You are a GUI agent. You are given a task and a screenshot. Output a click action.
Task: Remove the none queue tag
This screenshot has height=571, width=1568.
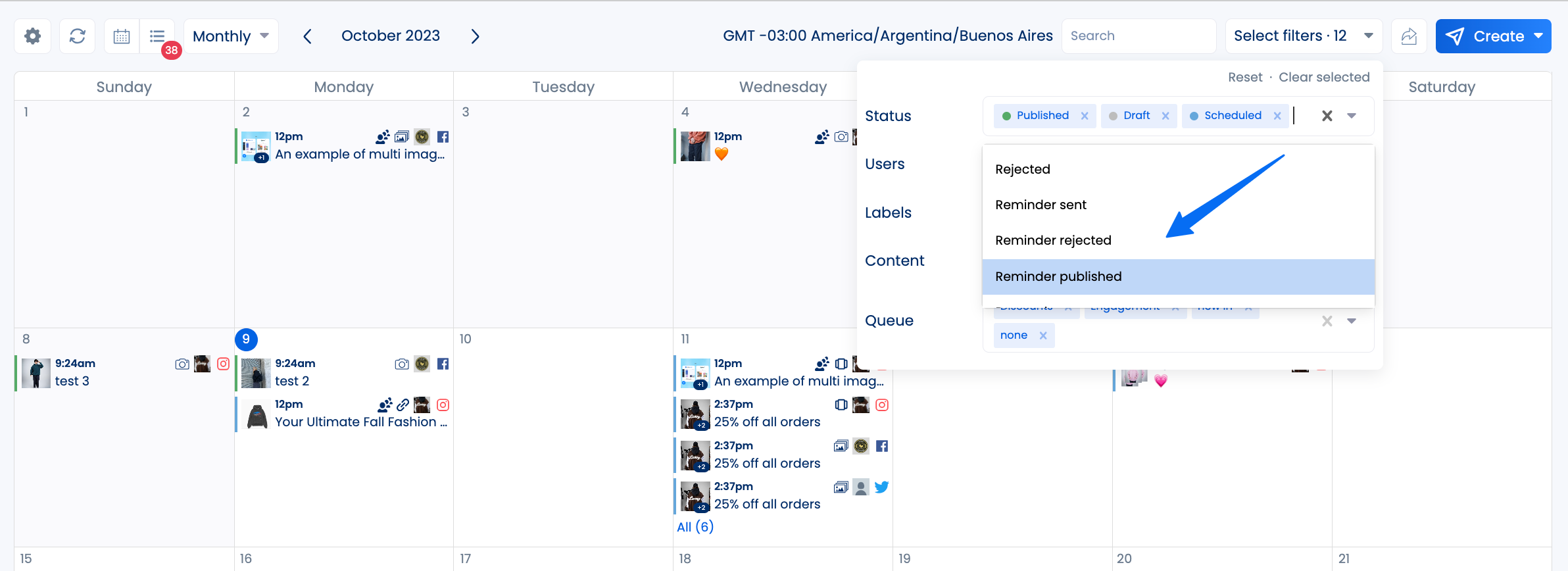tap(1043, 335)
